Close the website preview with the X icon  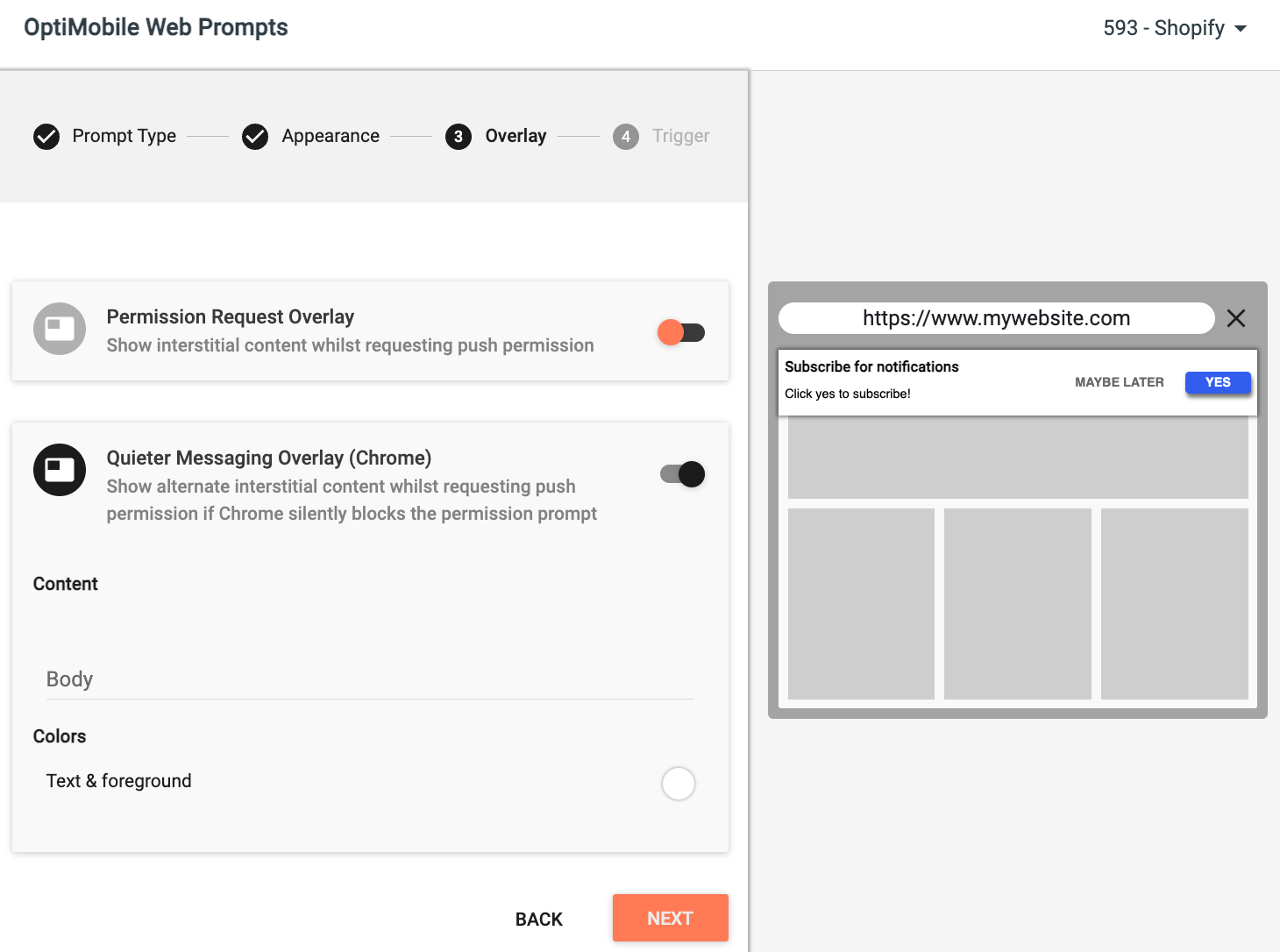(x=1236, y=318)
